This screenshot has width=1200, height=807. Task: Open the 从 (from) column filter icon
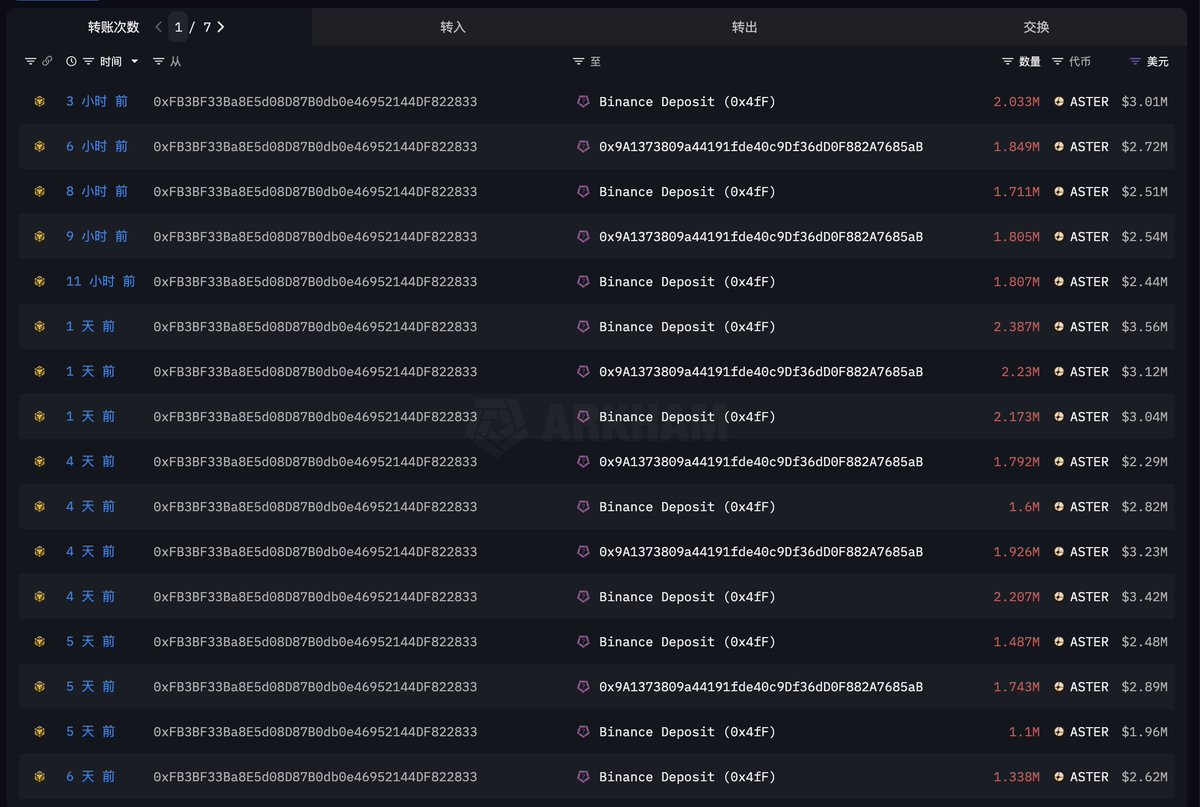[159, 62]
